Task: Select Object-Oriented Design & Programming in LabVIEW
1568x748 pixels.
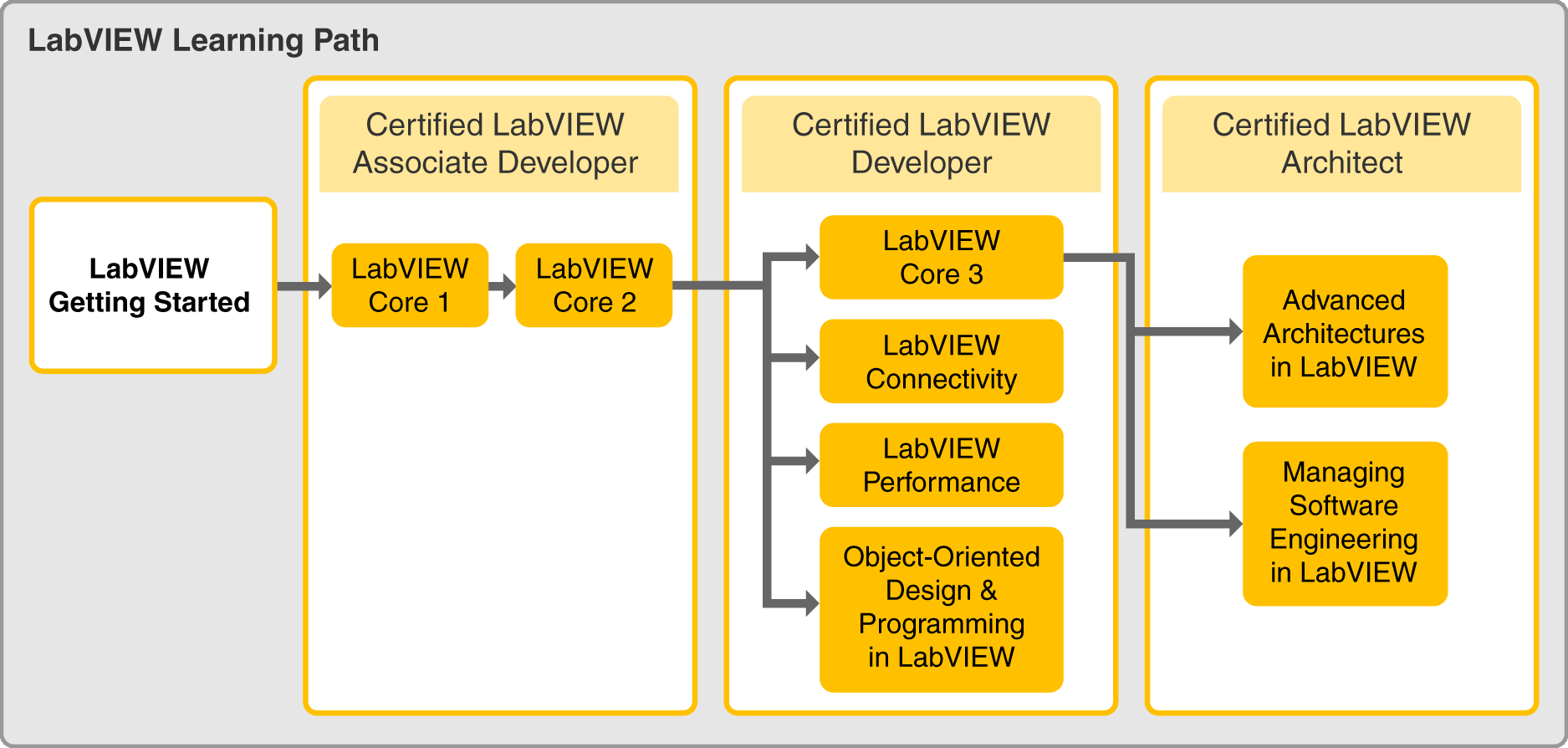Action: [x=941, y=609]
